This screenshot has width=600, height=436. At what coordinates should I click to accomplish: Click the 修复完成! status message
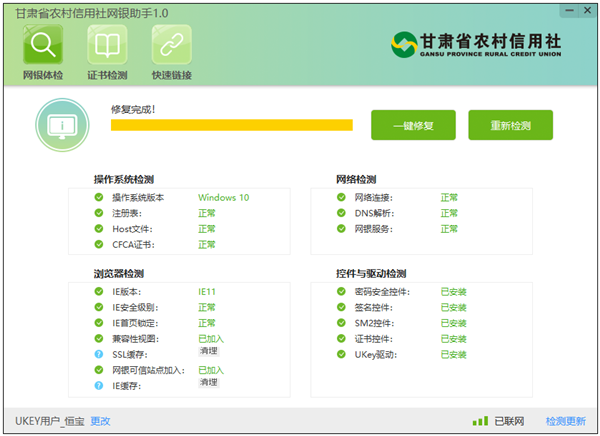[x=133, y=109]
